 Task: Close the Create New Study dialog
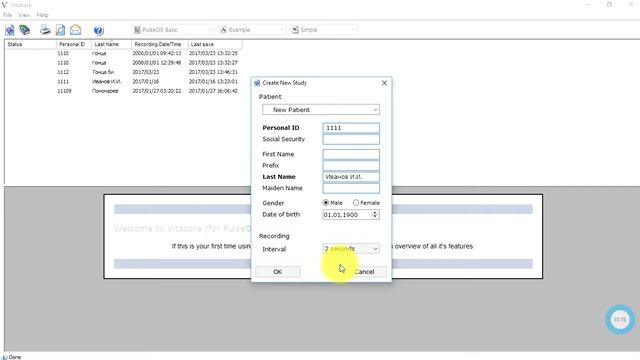[x=384, y=83]
